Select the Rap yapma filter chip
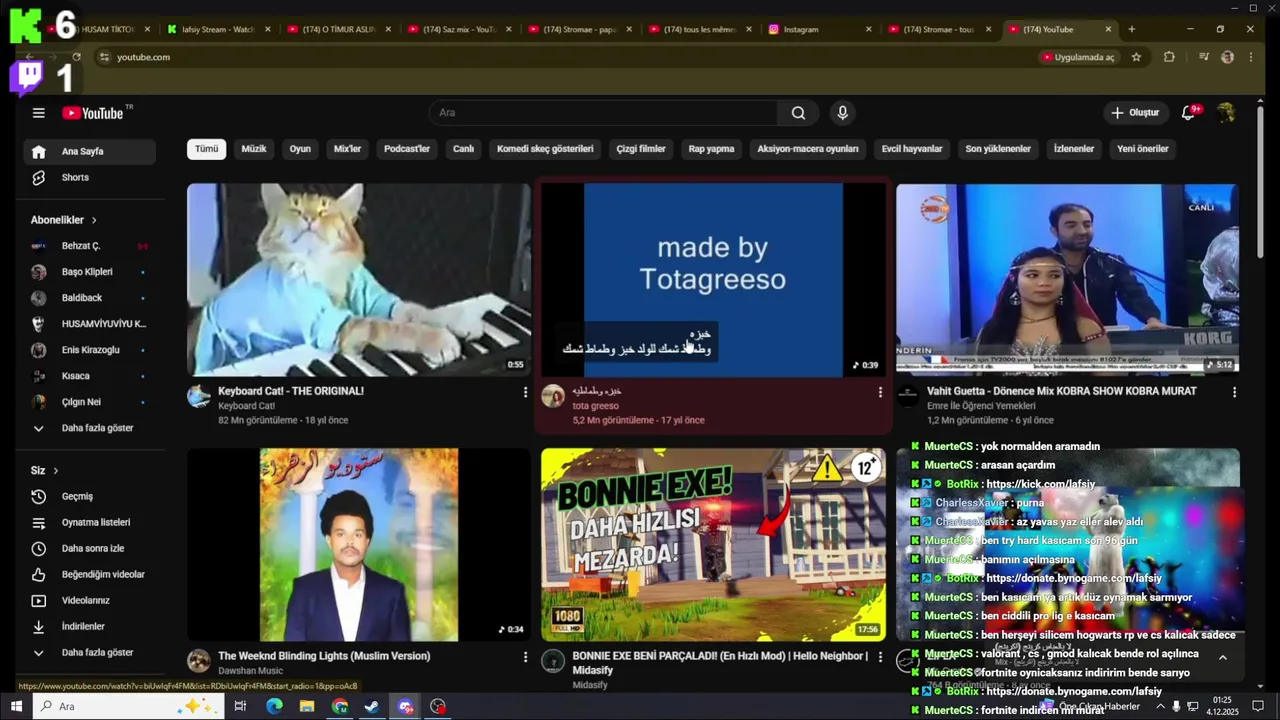1280x720 pixels. 711,149
